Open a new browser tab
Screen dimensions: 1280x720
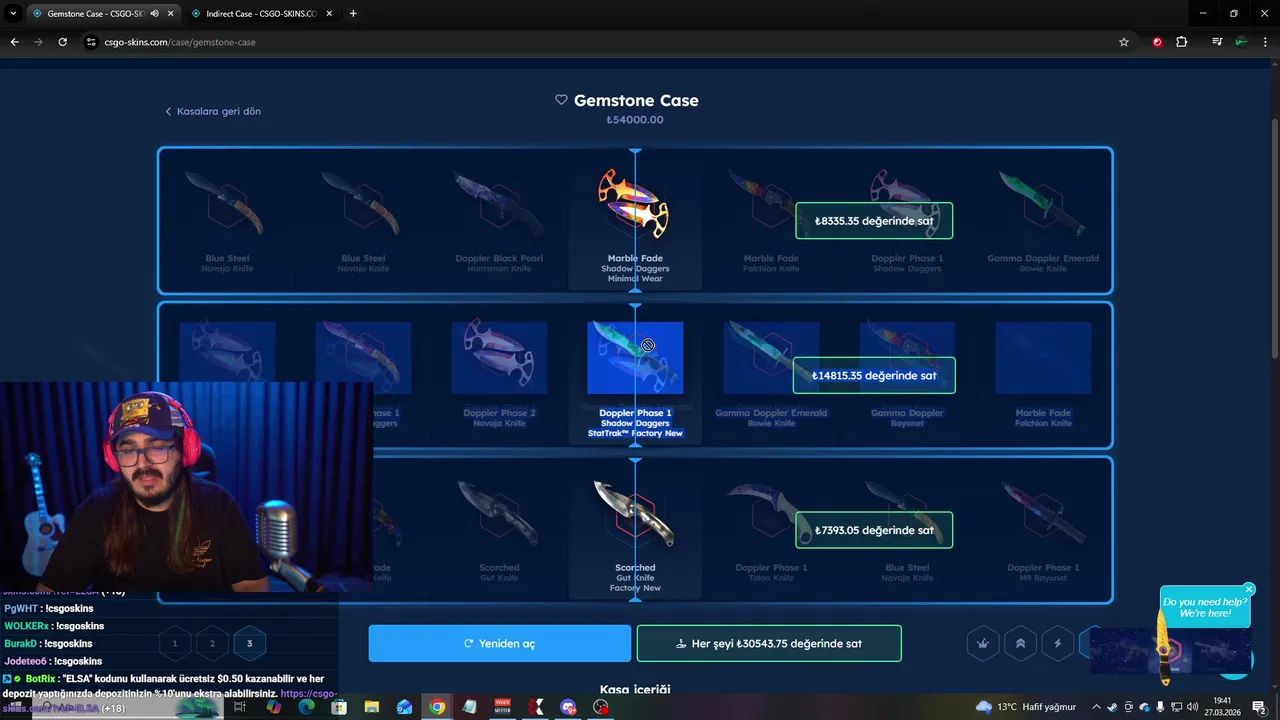point(353,13)
